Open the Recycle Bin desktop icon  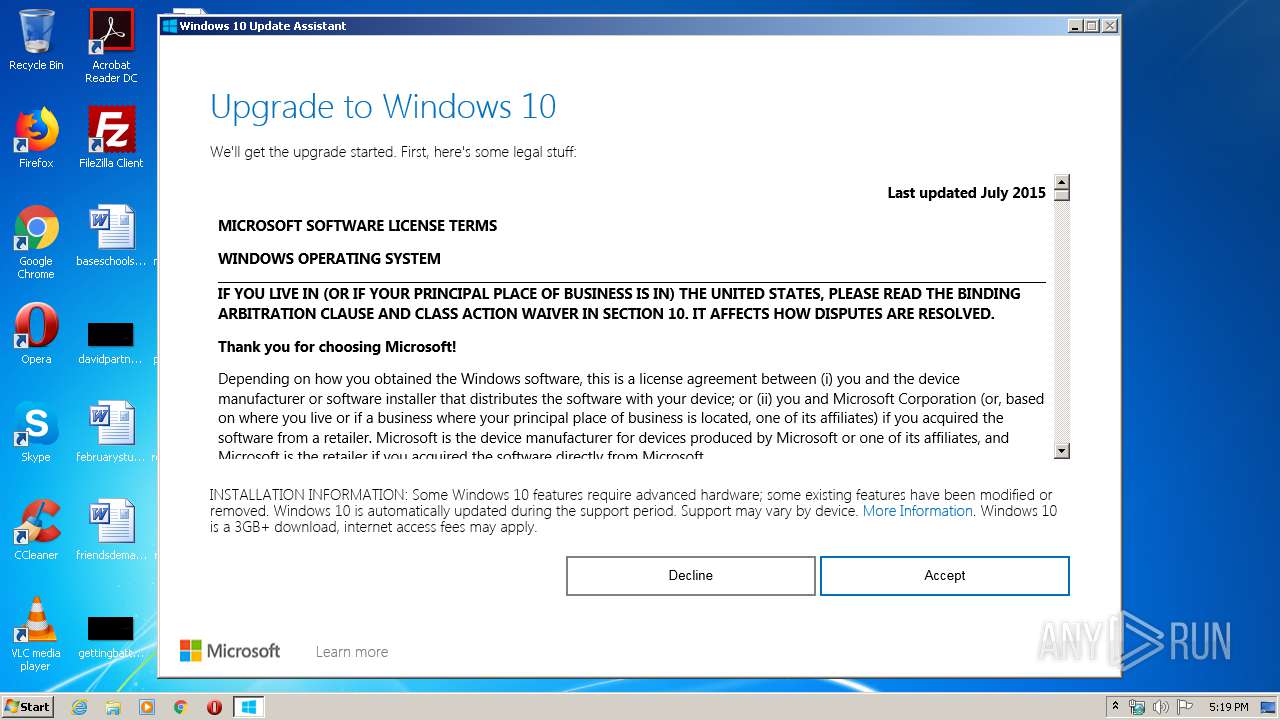point(36,40)
